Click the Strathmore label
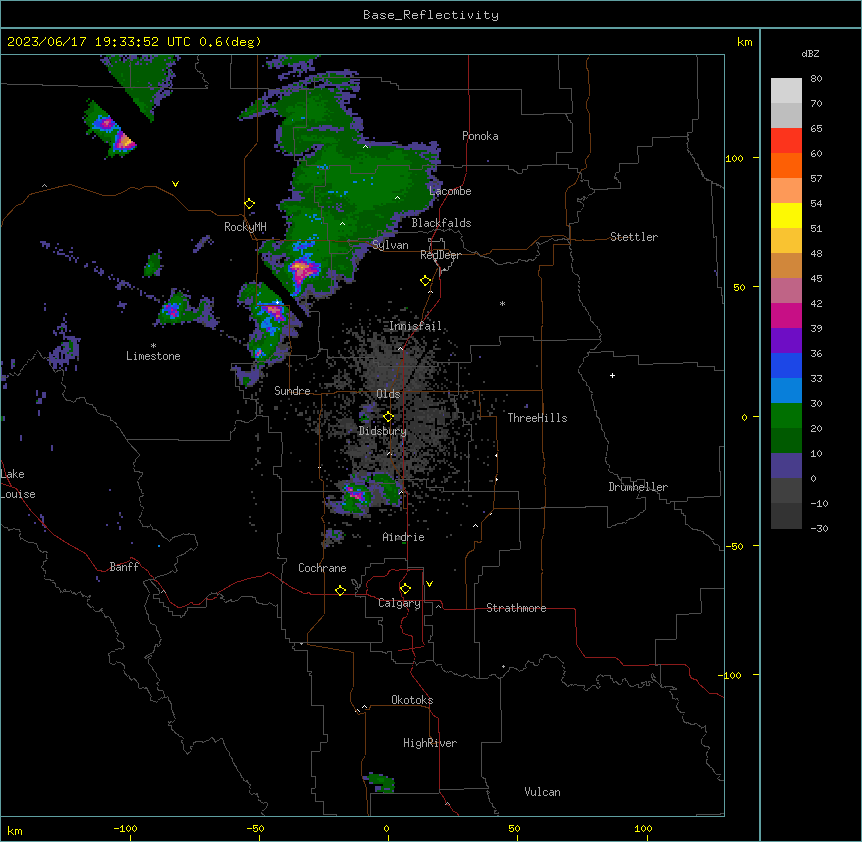Viewport: 862px width, 842px height. [516, 608]
